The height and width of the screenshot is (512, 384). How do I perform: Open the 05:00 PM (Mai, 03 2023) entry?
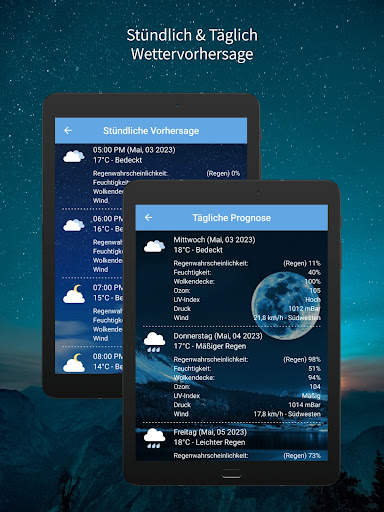[x=134, y=150]
